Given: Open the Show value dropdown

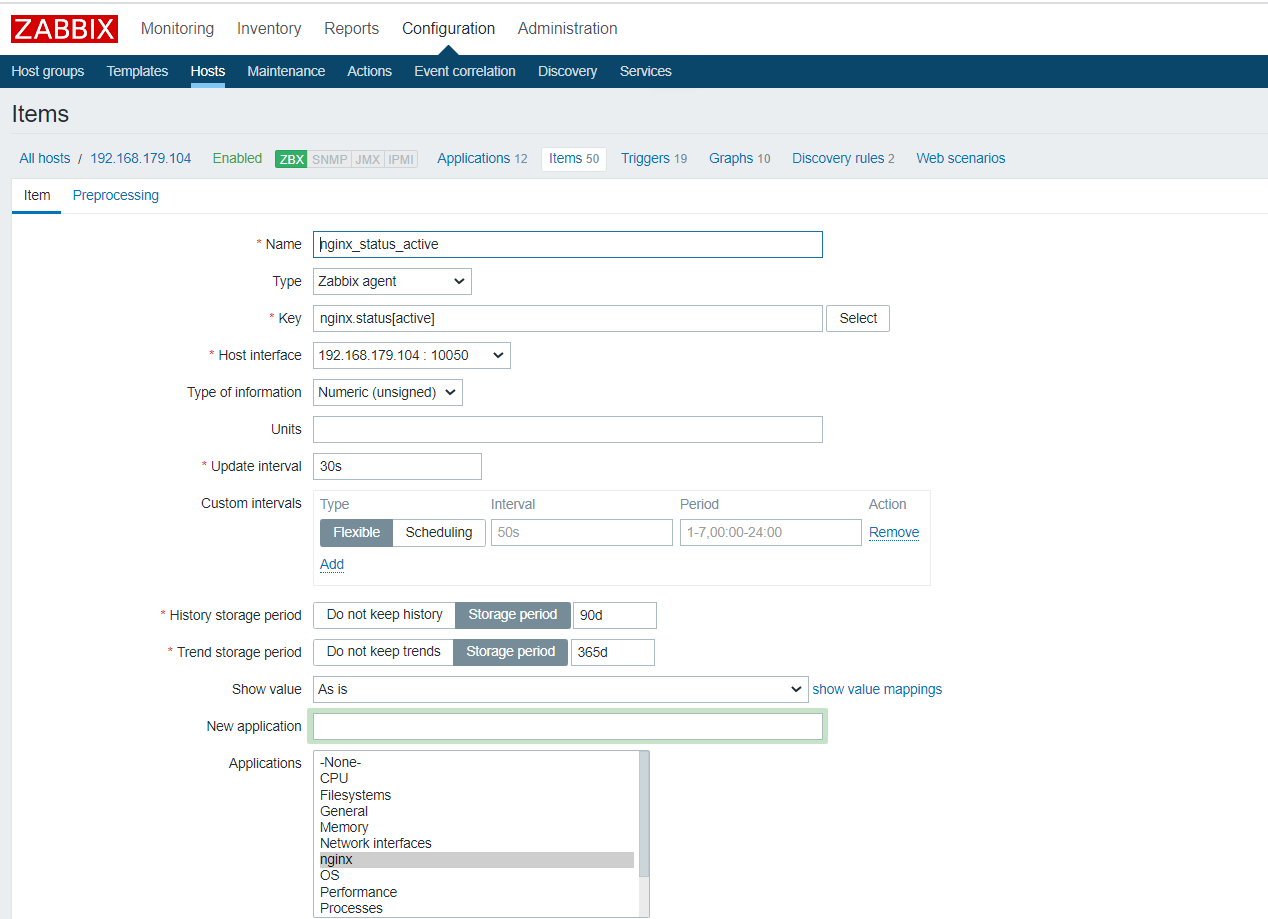Looking at the screenshot, I should [x=561, y=689].
